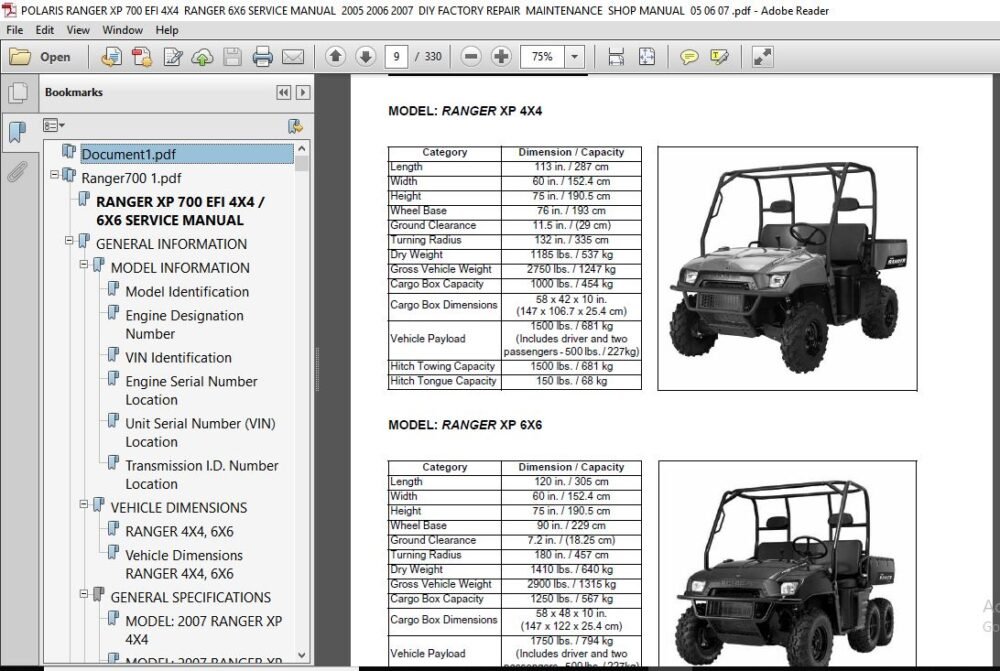This screenshot has width=1000, height=671.
Task: Open the zoom level dropdown arrow
Action: [575, 57]
